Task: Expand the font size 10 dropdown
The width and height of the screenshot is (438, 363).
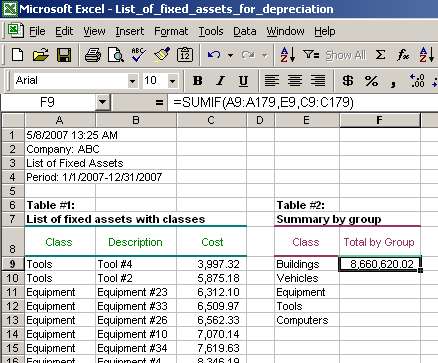Action: coord(172,81)
